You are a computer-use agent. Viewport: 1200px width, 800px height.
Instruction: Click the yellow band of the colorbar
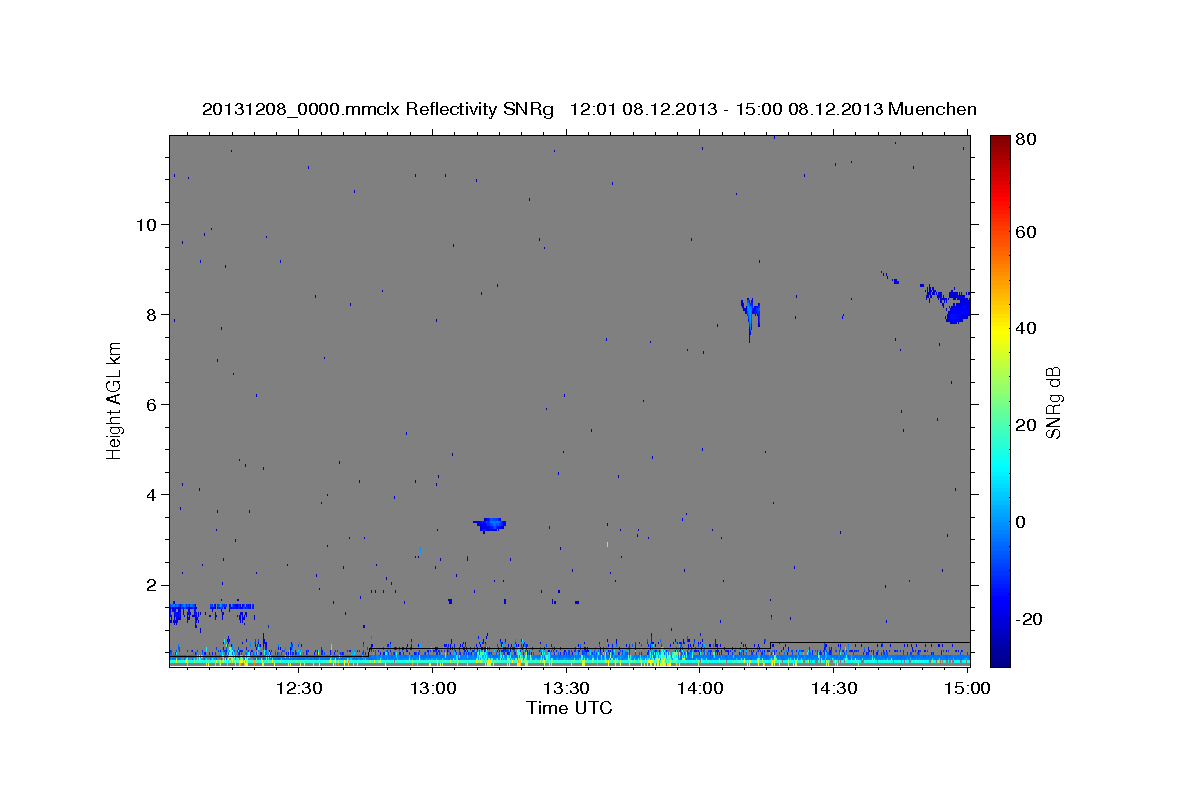pos(999,330)
